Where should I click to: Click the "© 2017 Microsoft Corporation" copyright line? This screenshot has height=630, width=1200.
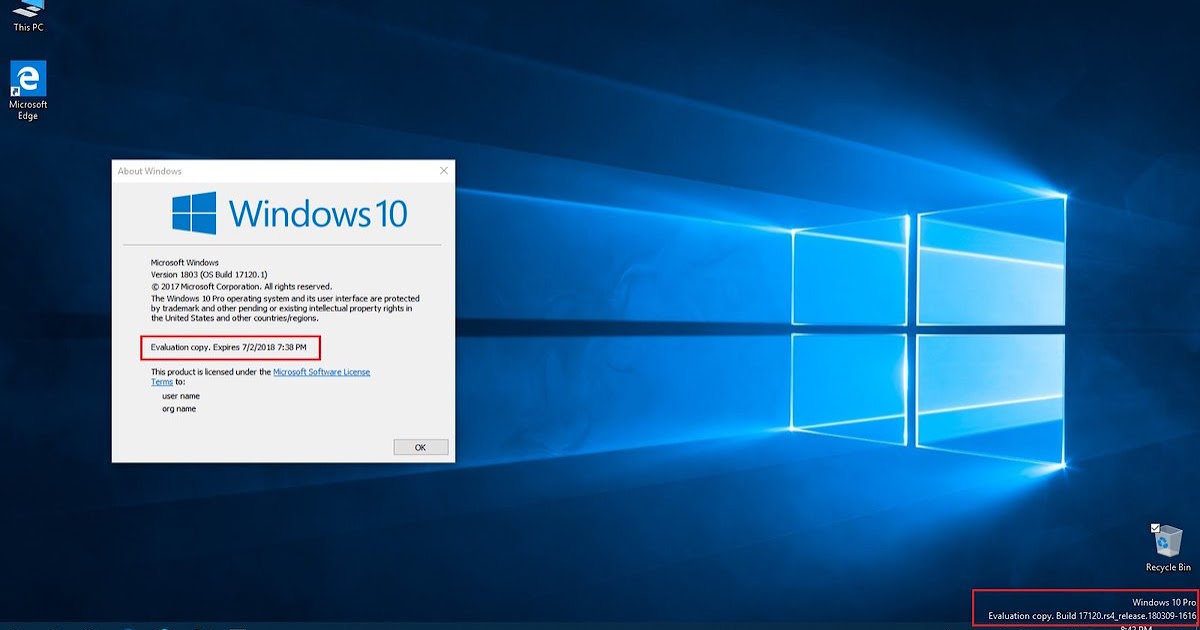(241, 286)
